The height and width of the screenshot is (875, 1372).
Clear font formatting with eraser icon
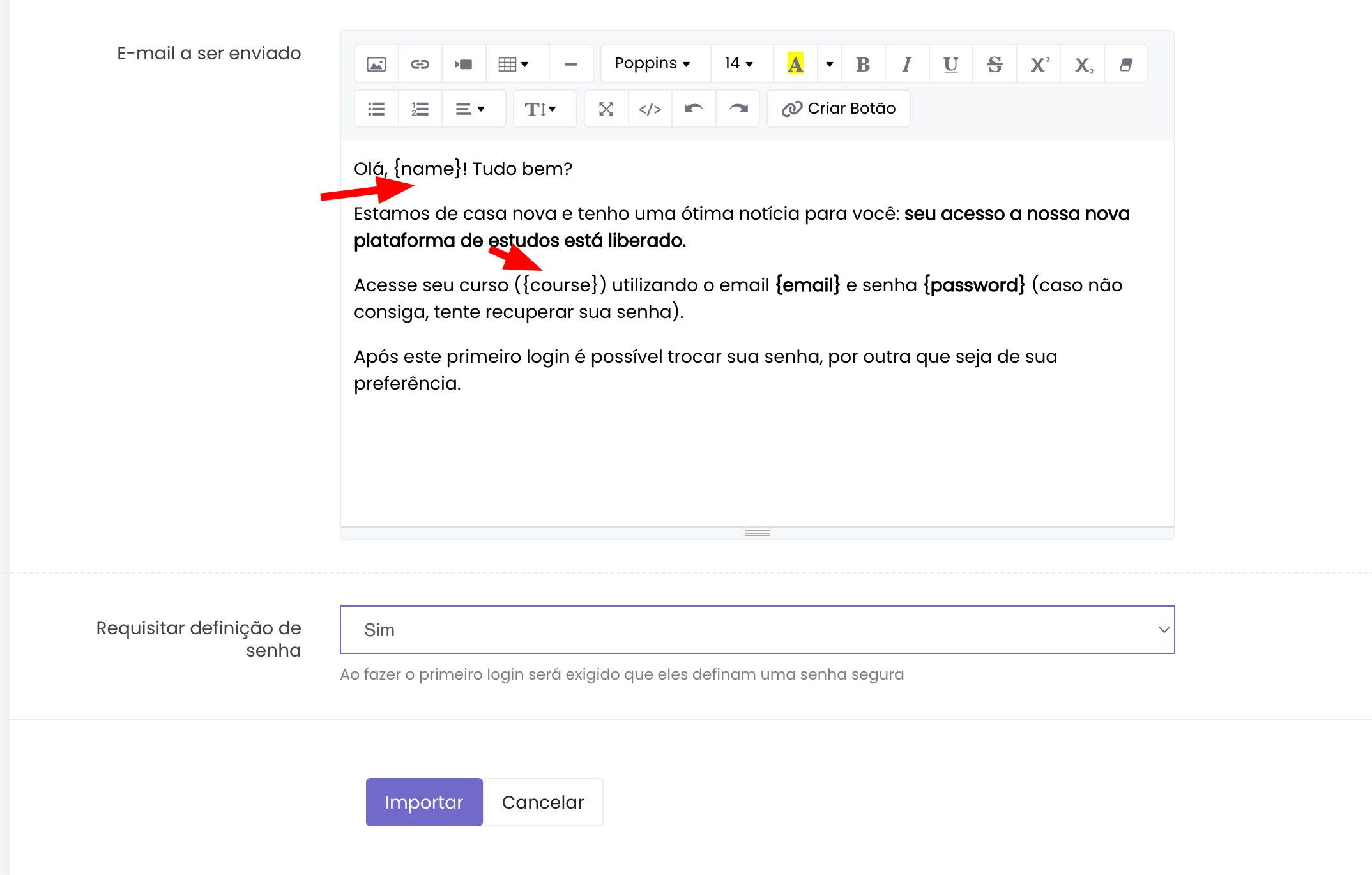(x=1125, y=64)
